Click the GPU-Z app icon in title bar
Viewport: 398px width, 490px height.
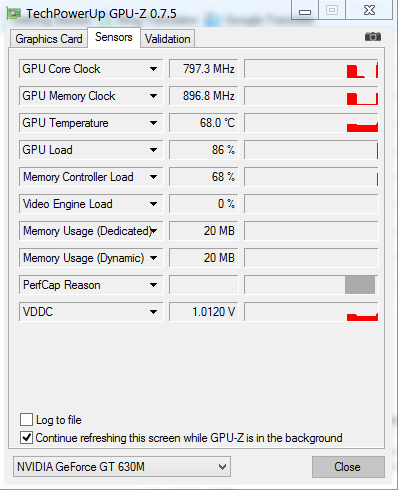[x=14, y=14]
